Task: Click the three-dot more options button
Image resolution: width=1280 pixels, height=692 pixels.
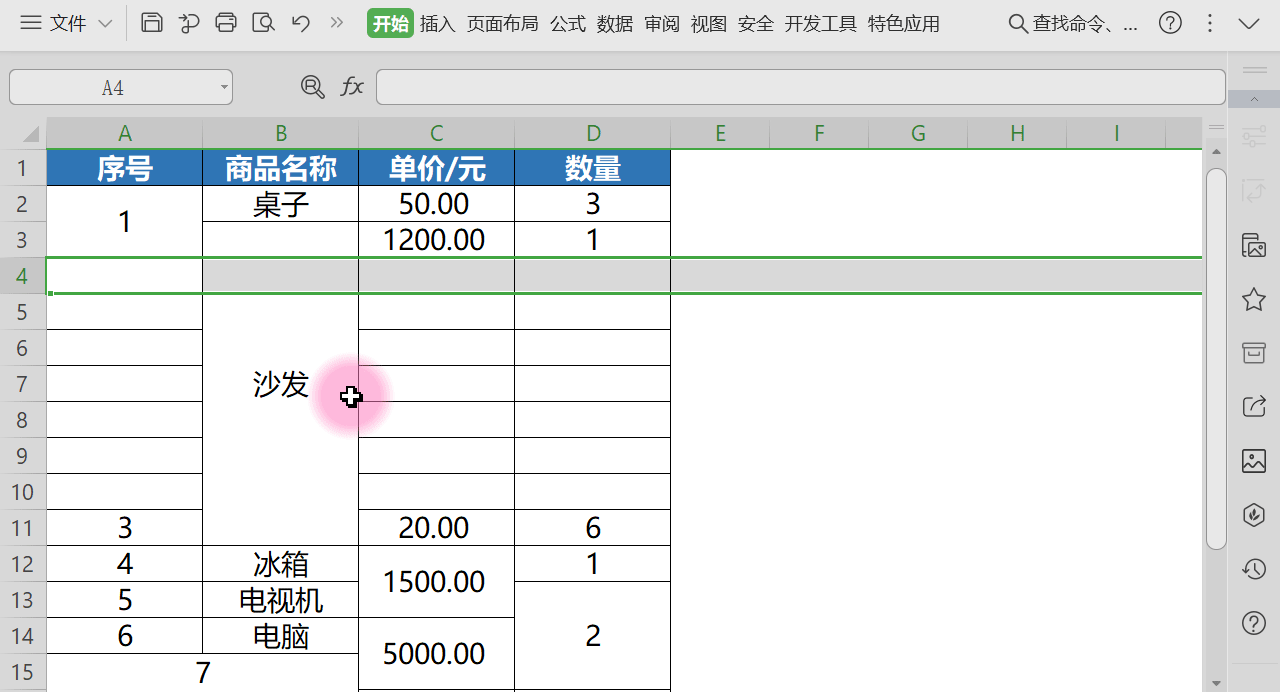Action: (1210, 22)
